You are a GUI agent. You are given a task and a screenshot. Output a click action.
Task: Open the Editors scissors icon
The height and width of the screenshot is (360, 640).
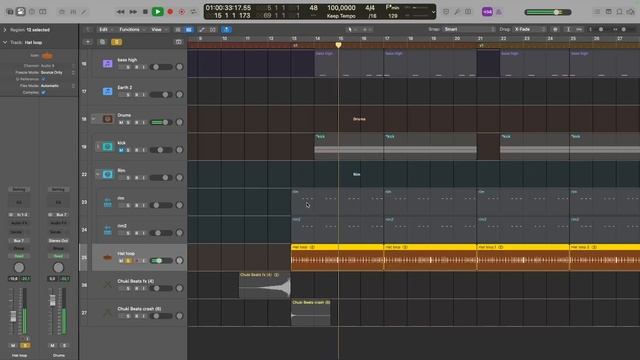click(84, 12)
